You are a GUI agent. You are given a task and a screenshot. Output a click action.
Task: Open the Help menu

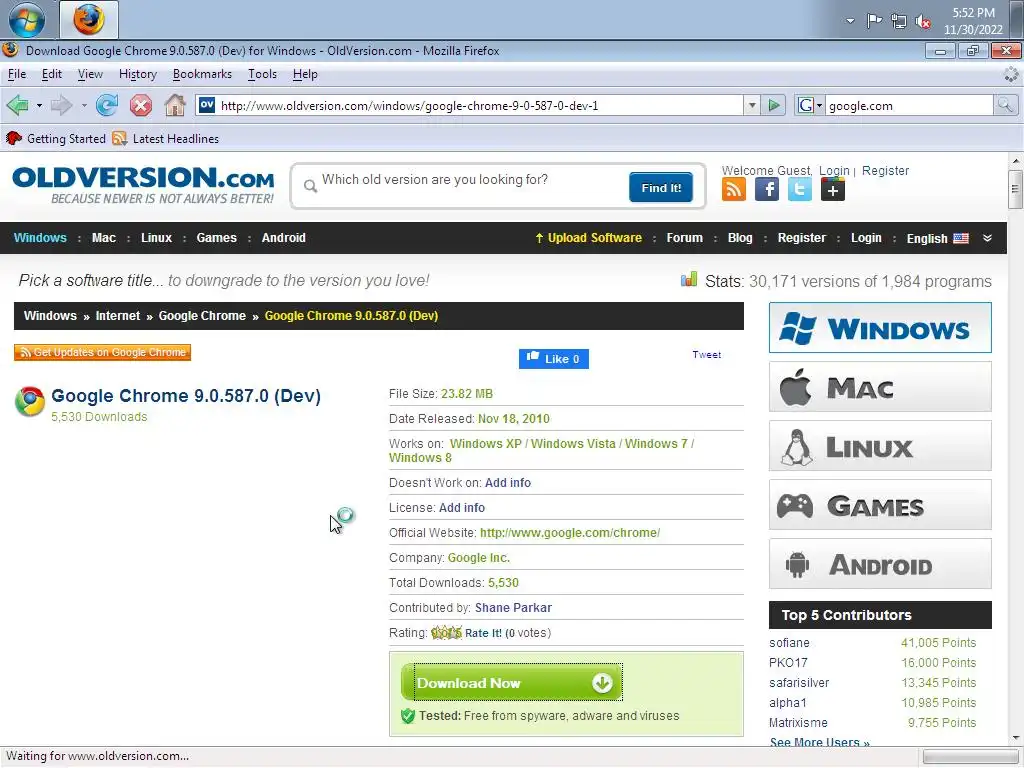[x=305, y=74]
